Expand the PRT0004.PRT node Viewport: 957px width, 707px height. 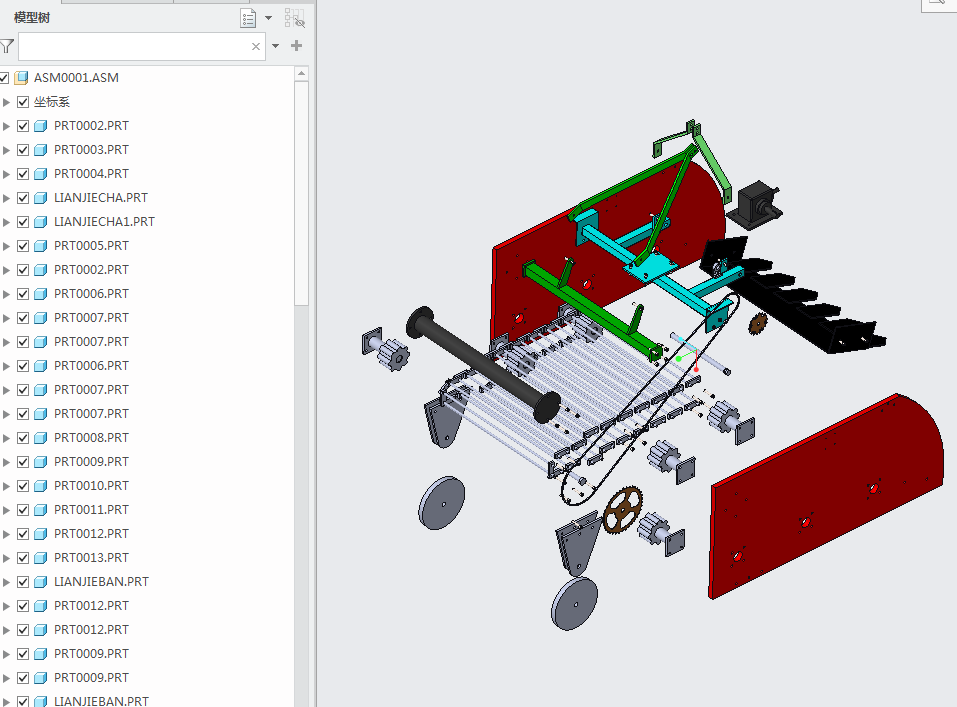7,174
